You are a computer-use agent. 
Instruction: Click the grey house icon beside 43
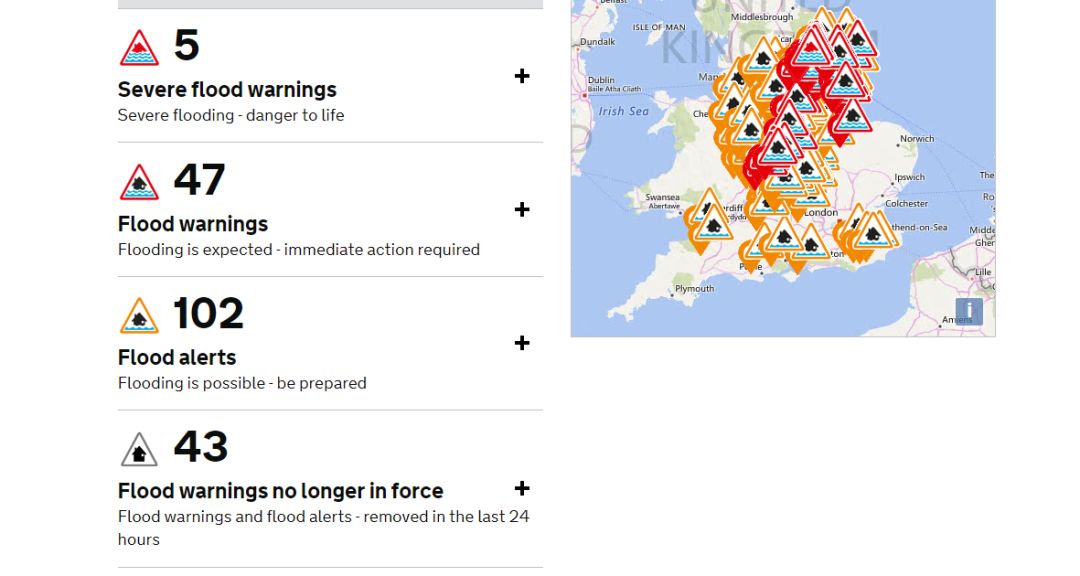[x=139, y=449]
